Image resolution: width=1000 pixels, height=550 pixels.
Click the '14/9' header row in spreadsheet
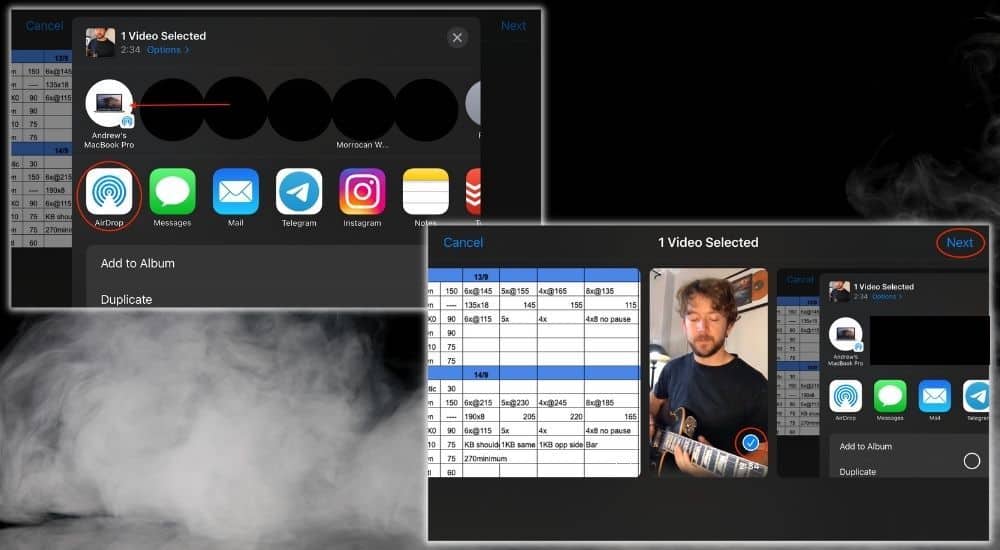pos(534,374)
